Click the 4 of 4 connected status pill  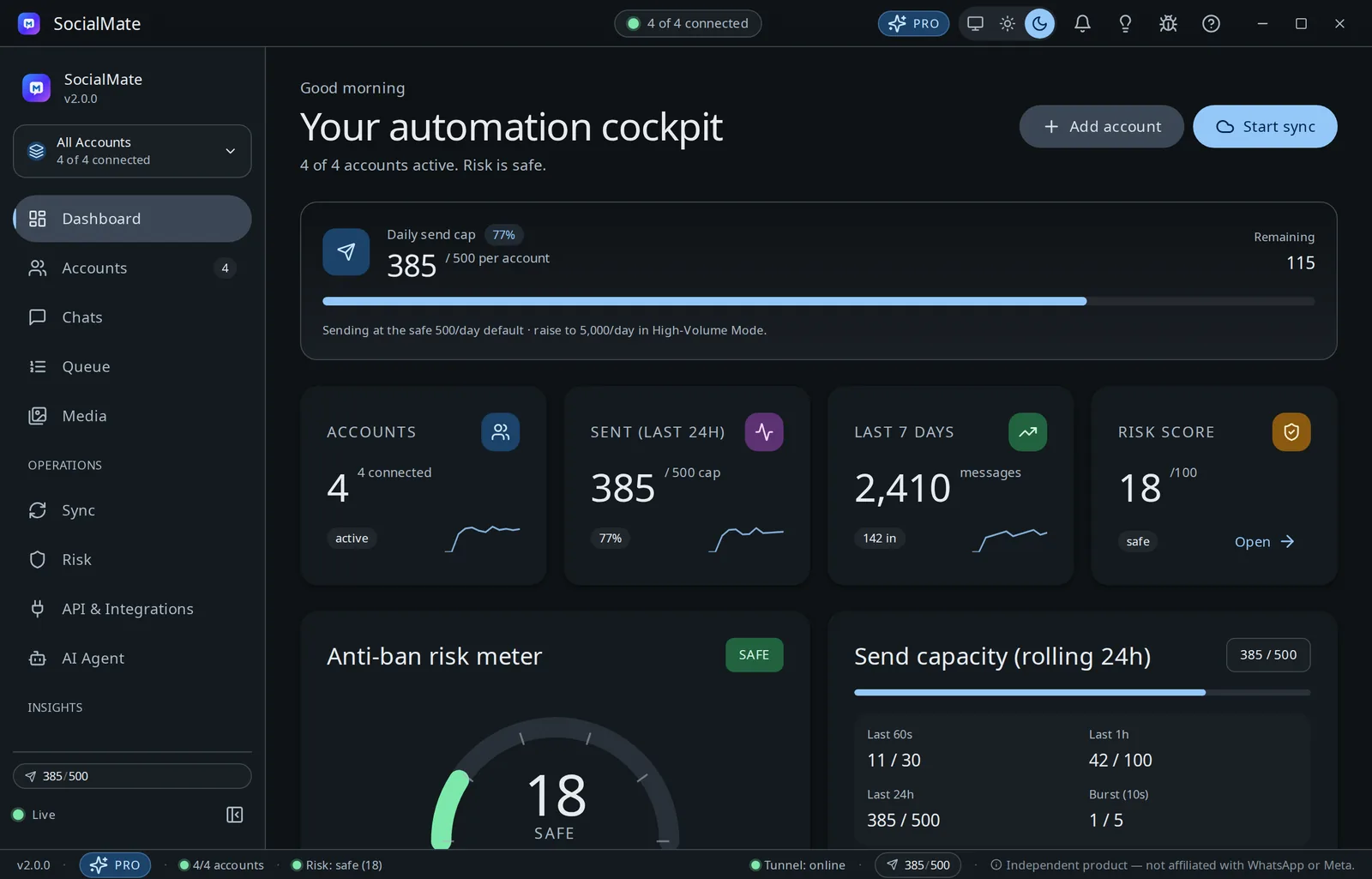click(x=688, y=23)
